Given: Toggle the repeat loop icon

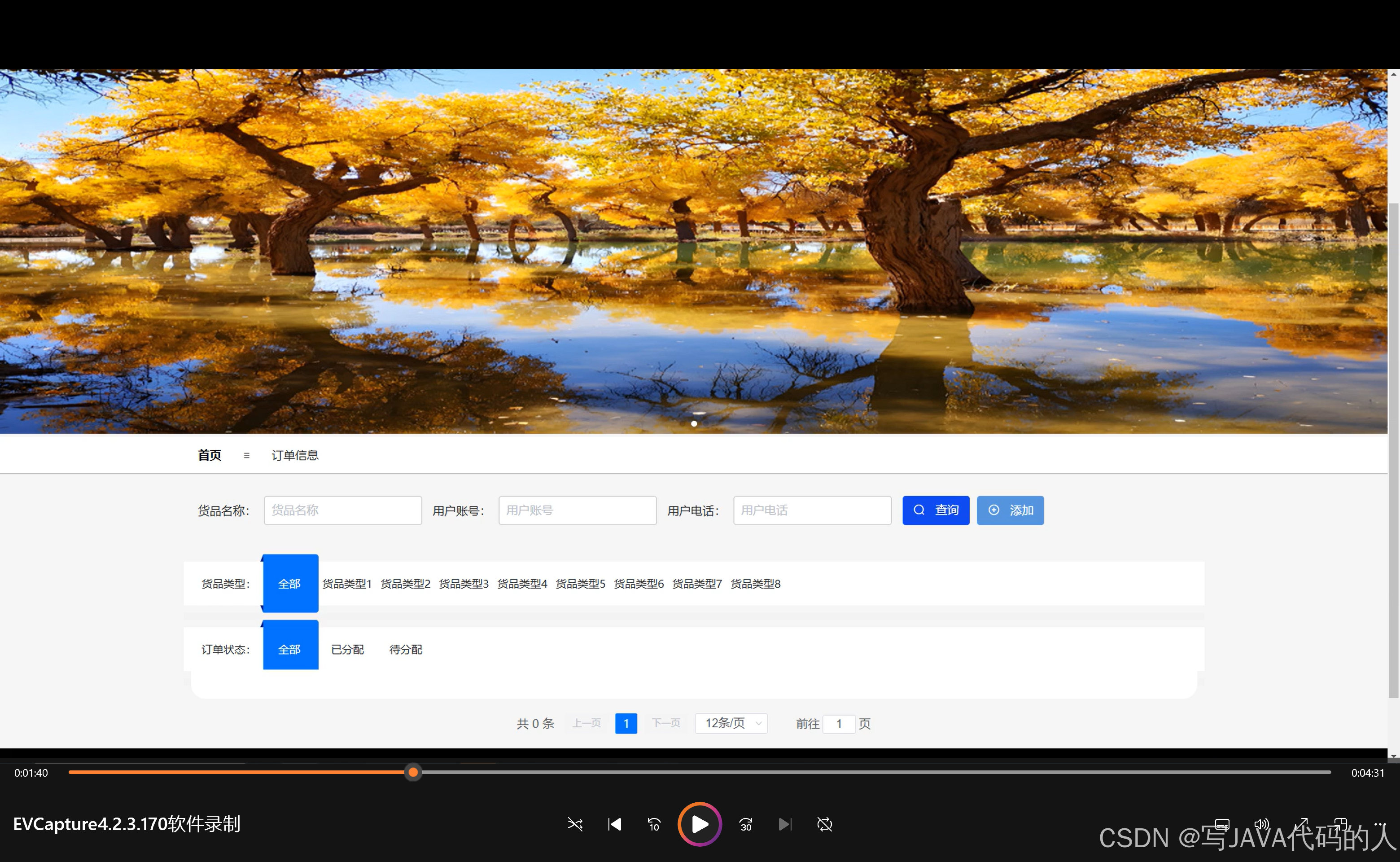Looking at the screenshot, I should (824, 824).
